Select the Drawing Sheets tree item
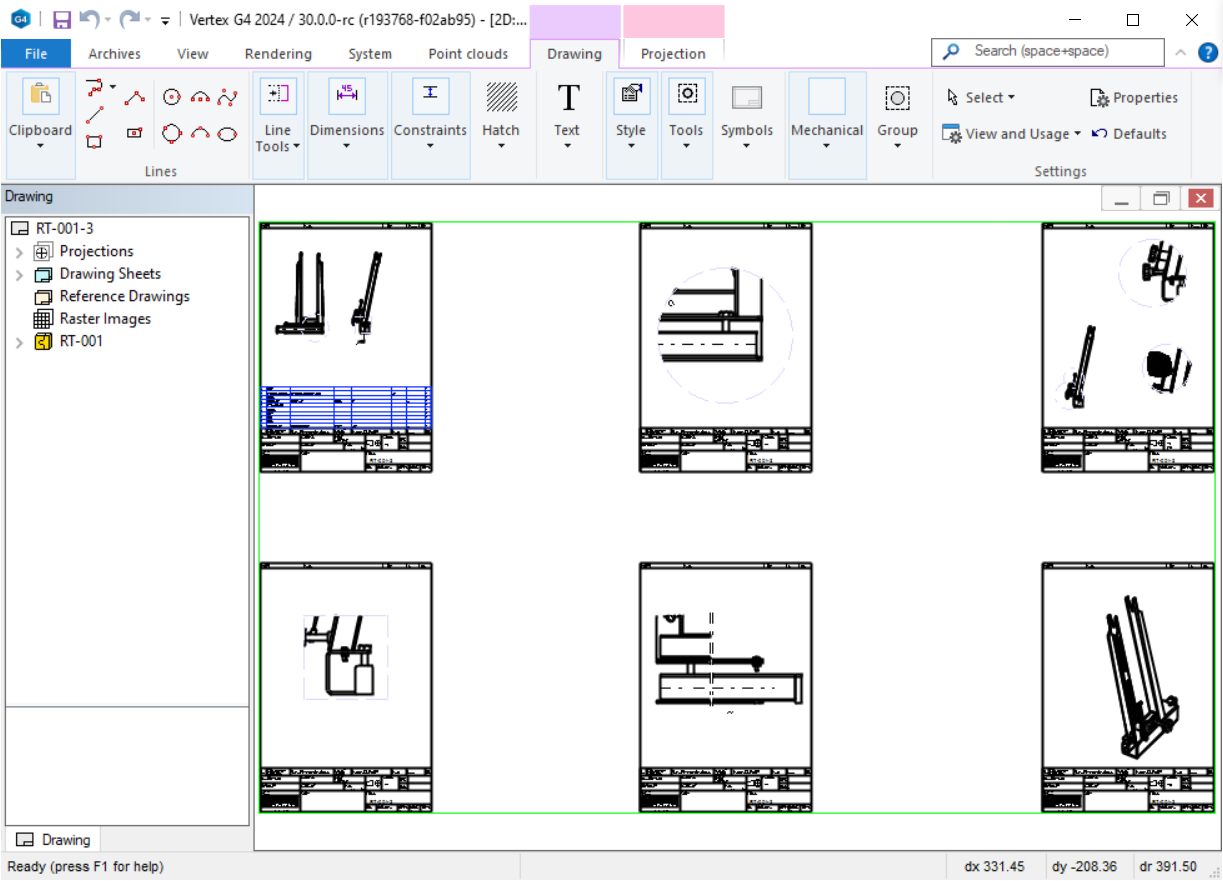The width and height of the screenshot is (1223, 881). [x=111, y=273]
